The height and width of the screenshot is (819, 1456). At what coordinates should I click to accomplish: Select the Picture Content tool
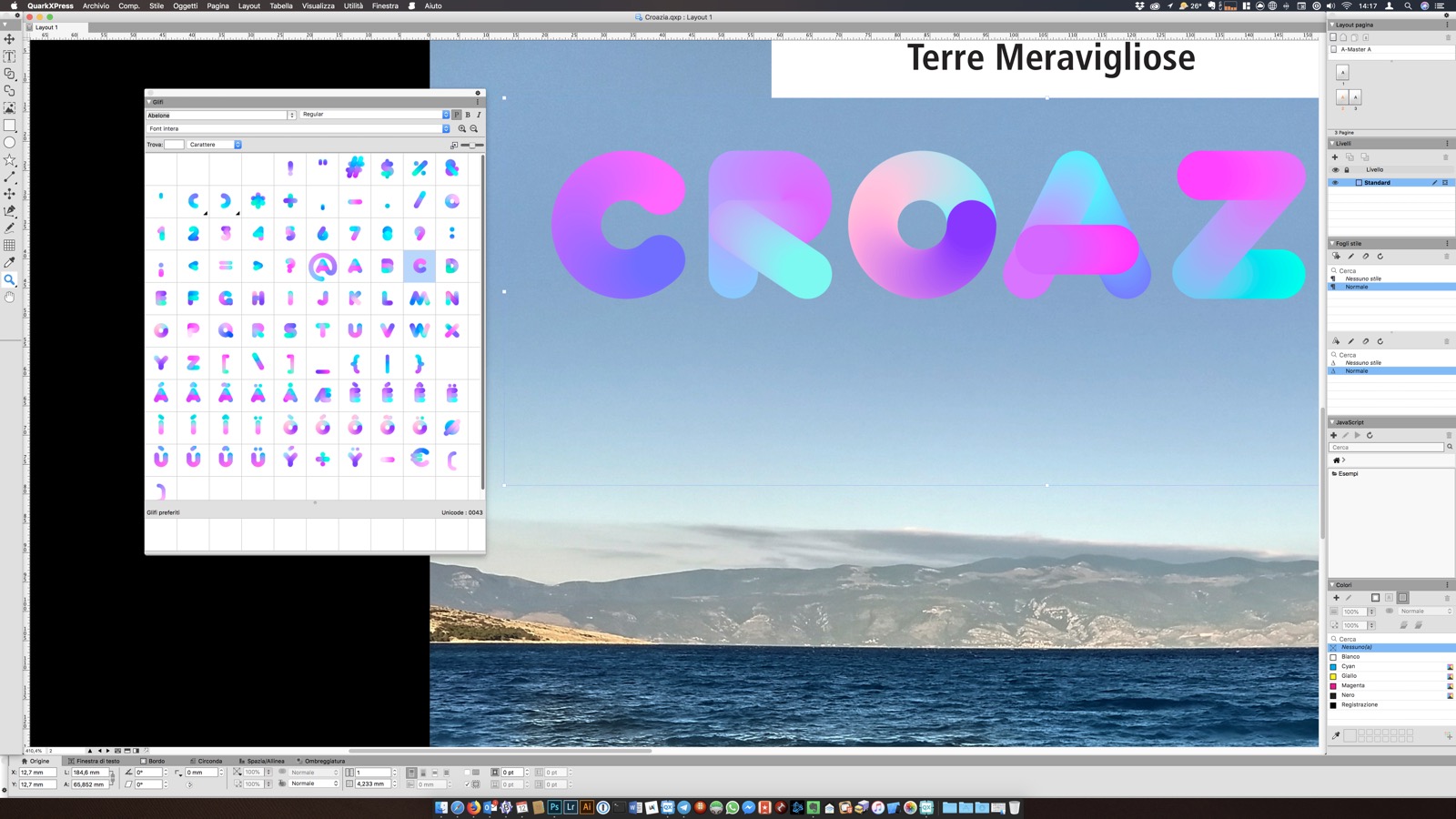(9, 107)
